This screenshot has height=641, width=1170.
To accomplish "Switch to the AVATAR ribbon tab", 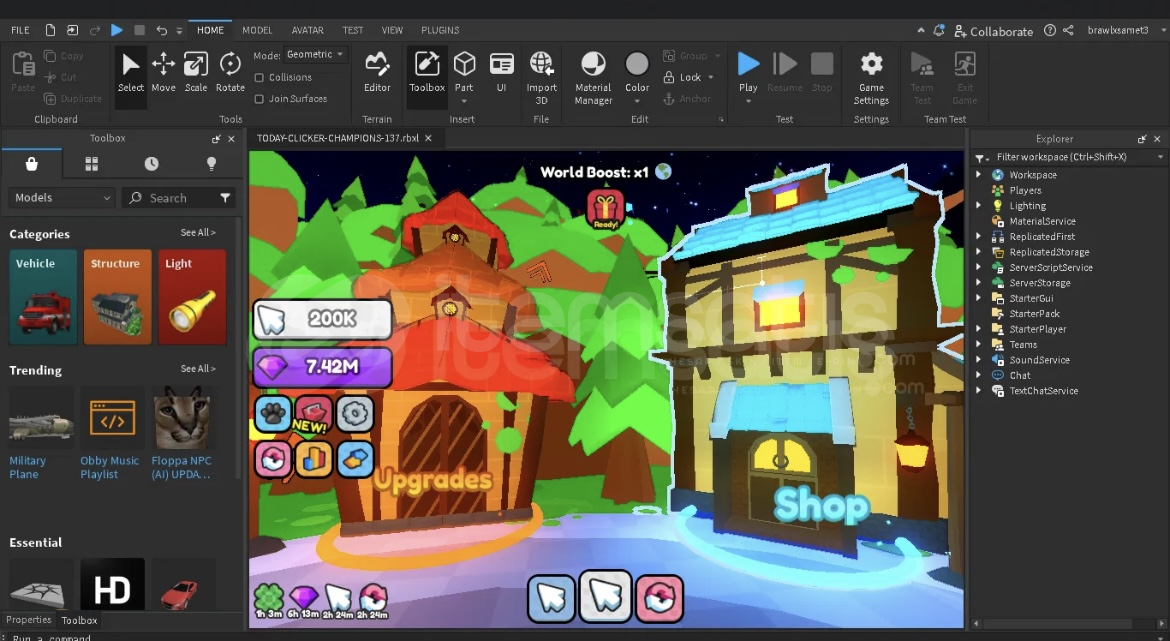I will (x=307, y=31).
